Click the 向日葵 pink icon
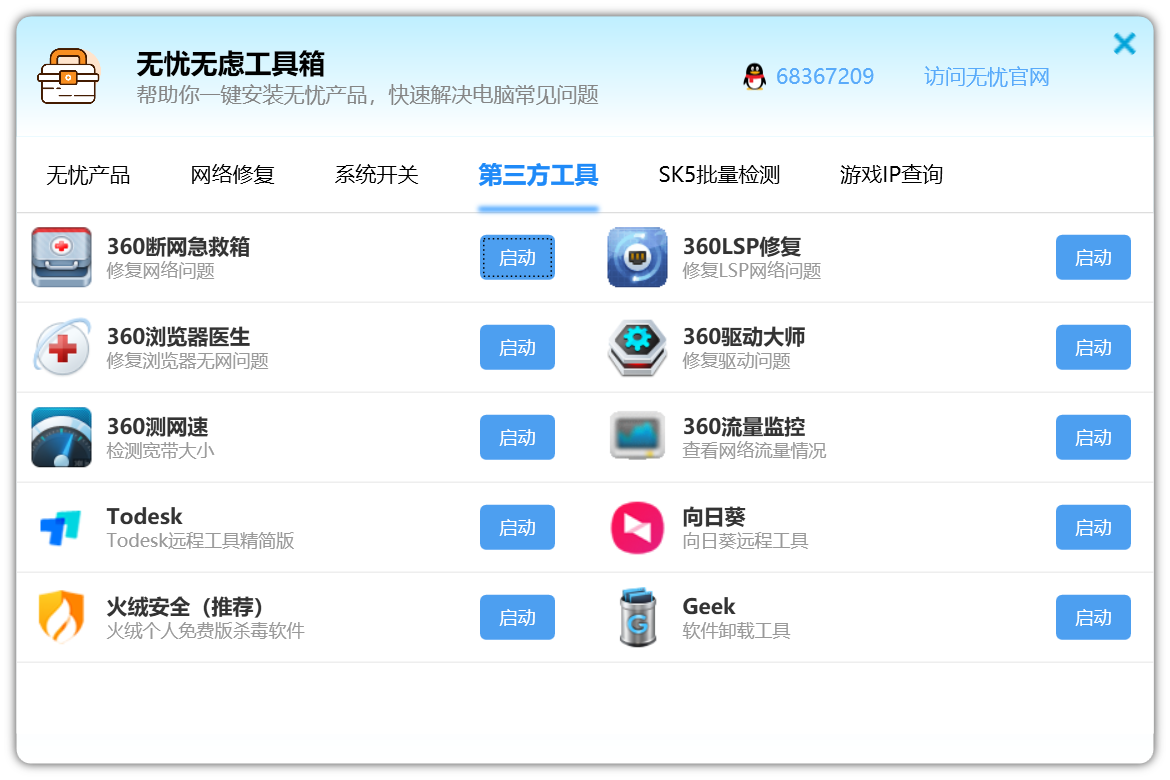This screenshot has width=1170, height=780. coord(637,527)
